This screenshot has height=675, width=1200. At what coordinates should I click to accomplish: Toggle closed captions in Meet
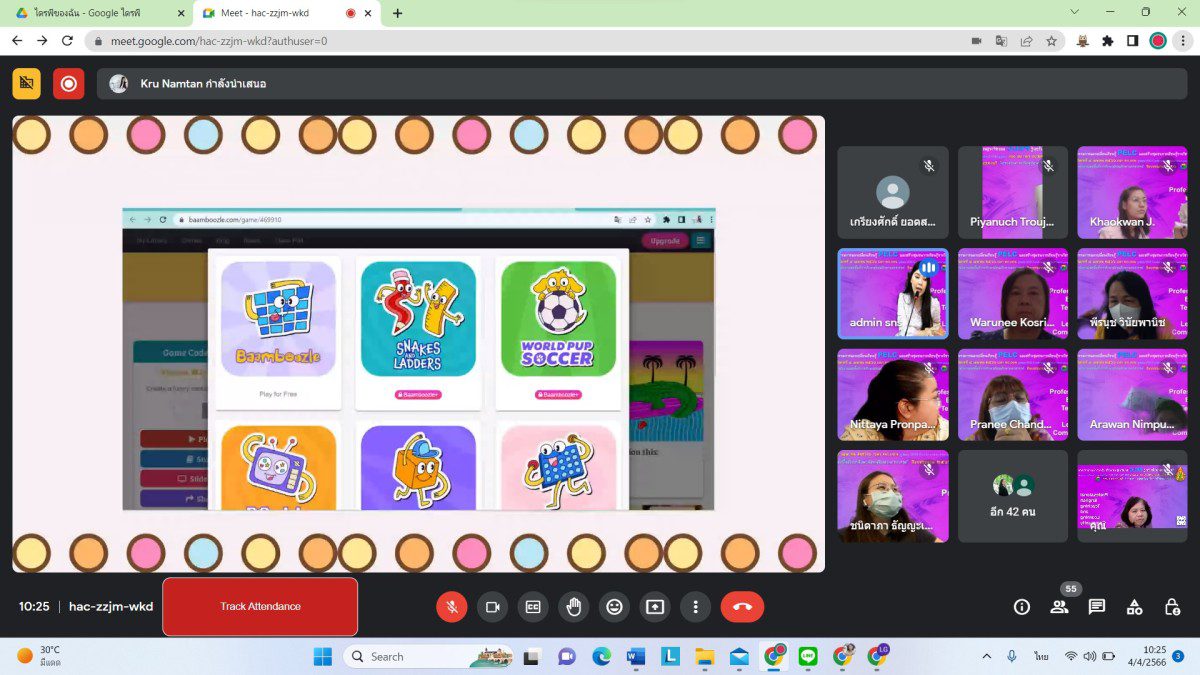click(x=533, y=606)
